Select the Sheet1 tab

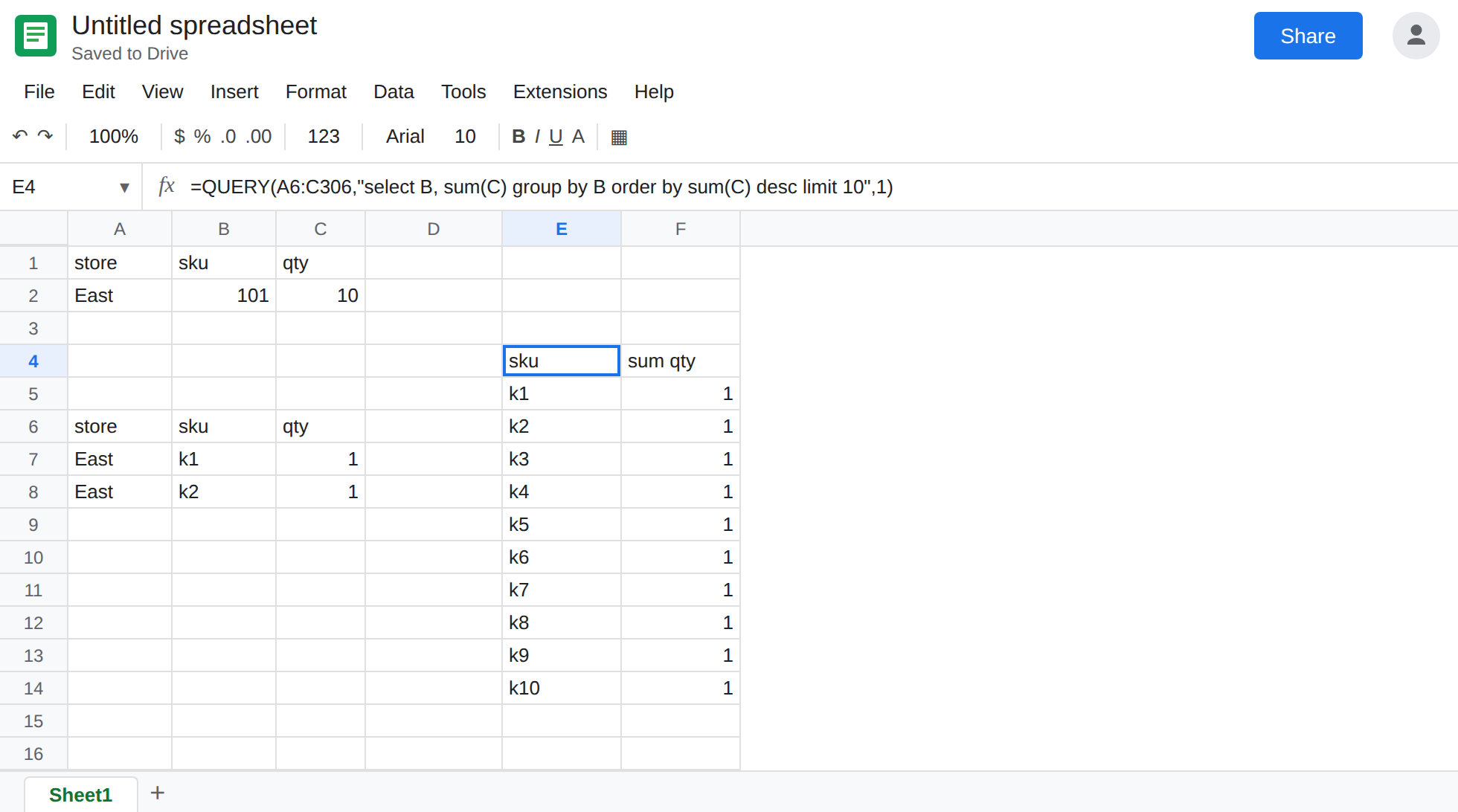(x=80, y=795)
